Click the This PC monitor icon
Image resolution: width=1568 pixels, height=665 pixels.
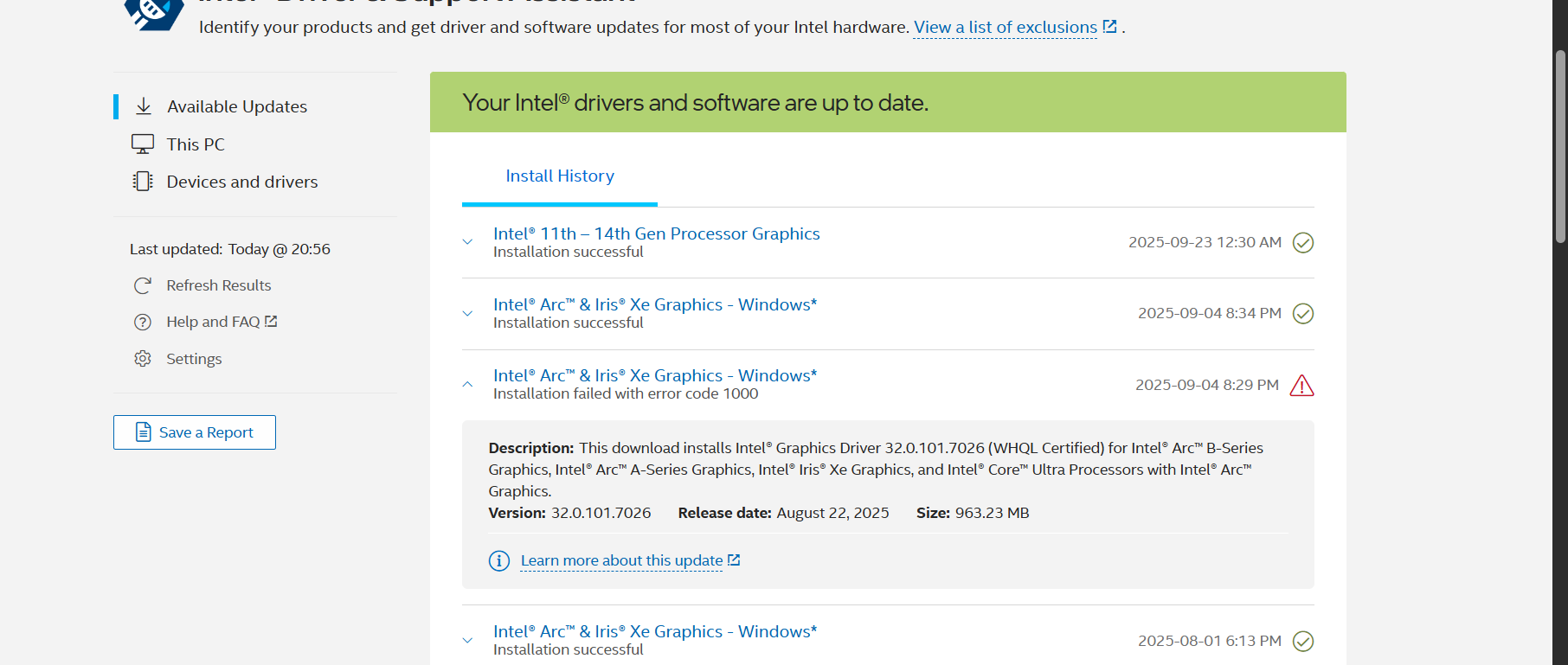pos(143,144)
